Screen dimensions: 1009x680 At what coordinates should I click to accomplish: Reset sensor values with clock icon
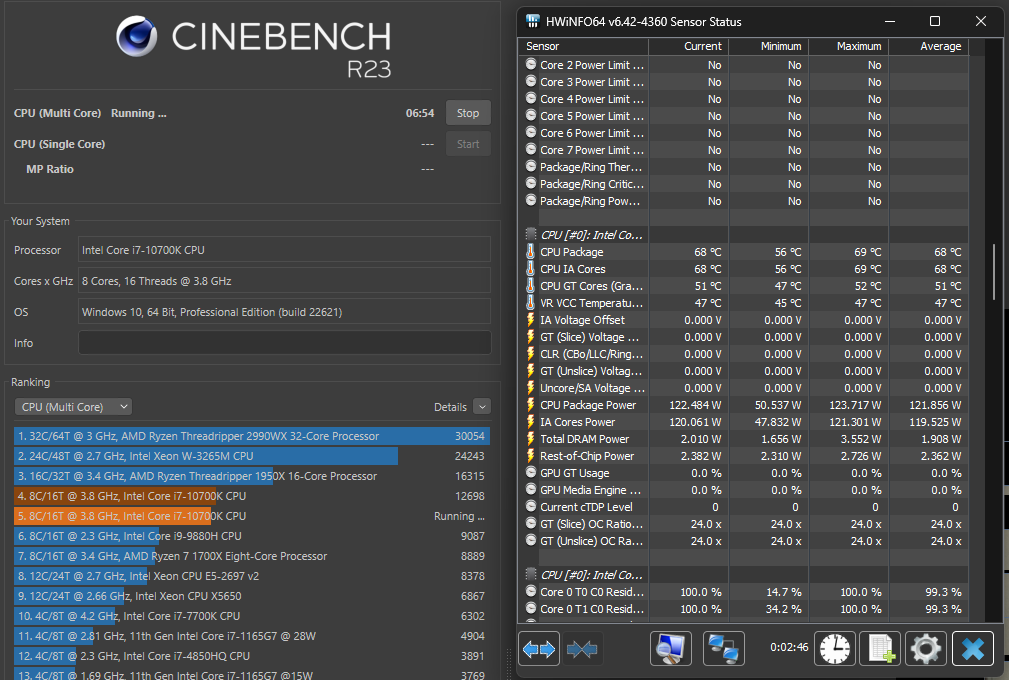[835, 648]
